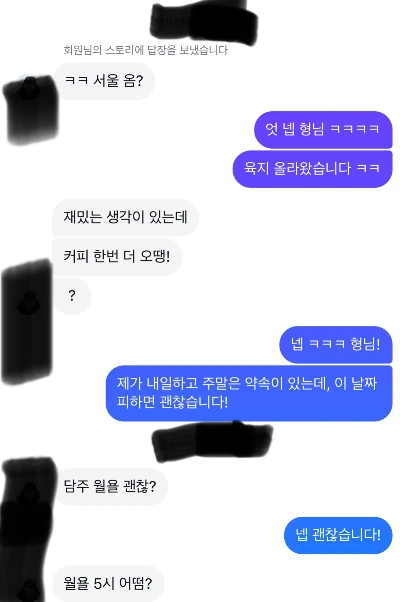Tap the '제가 내일하고 주말은 약속이' long message

pos(249,393)
